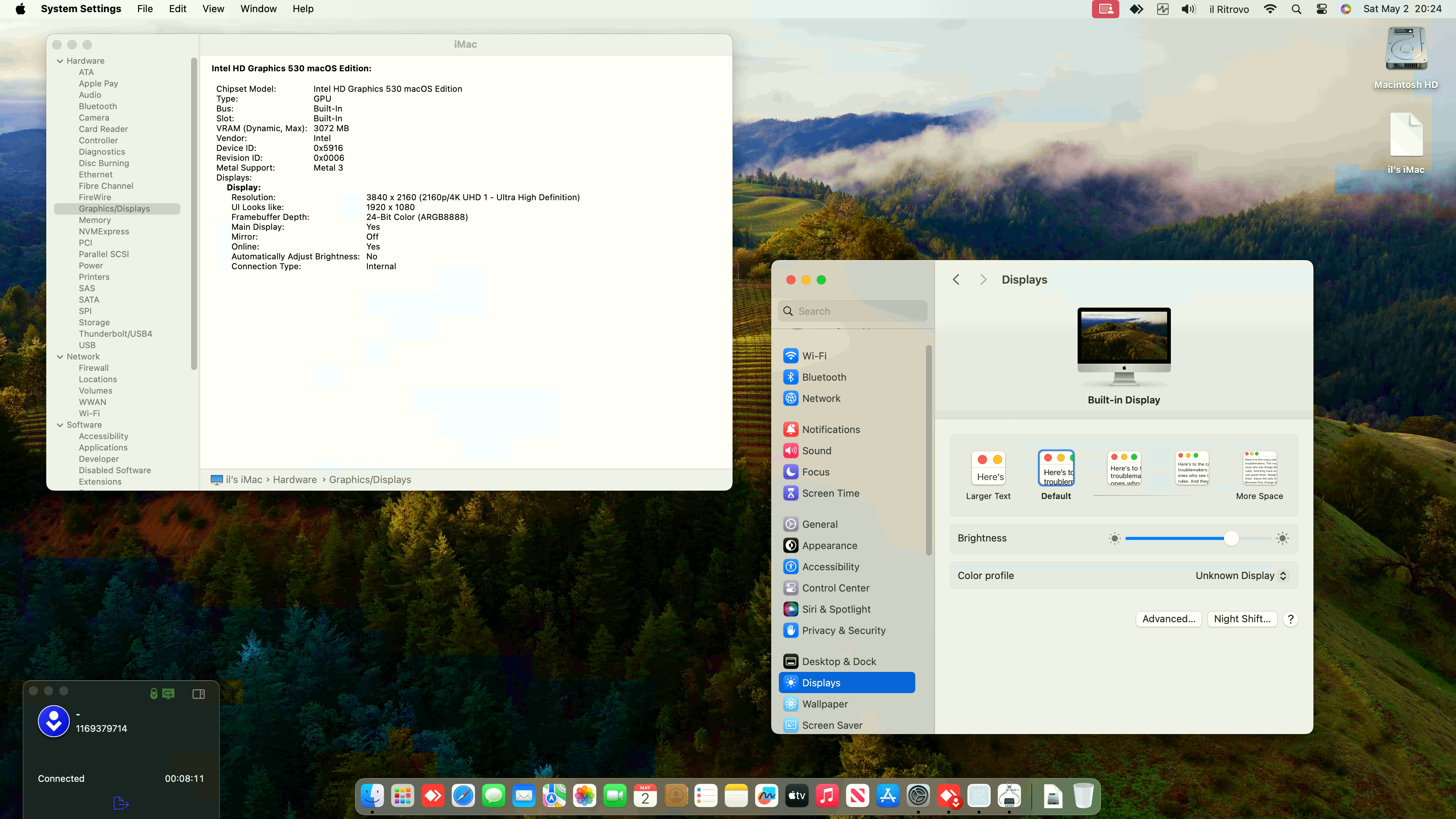The width and height of the screenshot is (1456, 819).
Task: Open the il Ritrovo user menu
Action: pos(1229,9)
